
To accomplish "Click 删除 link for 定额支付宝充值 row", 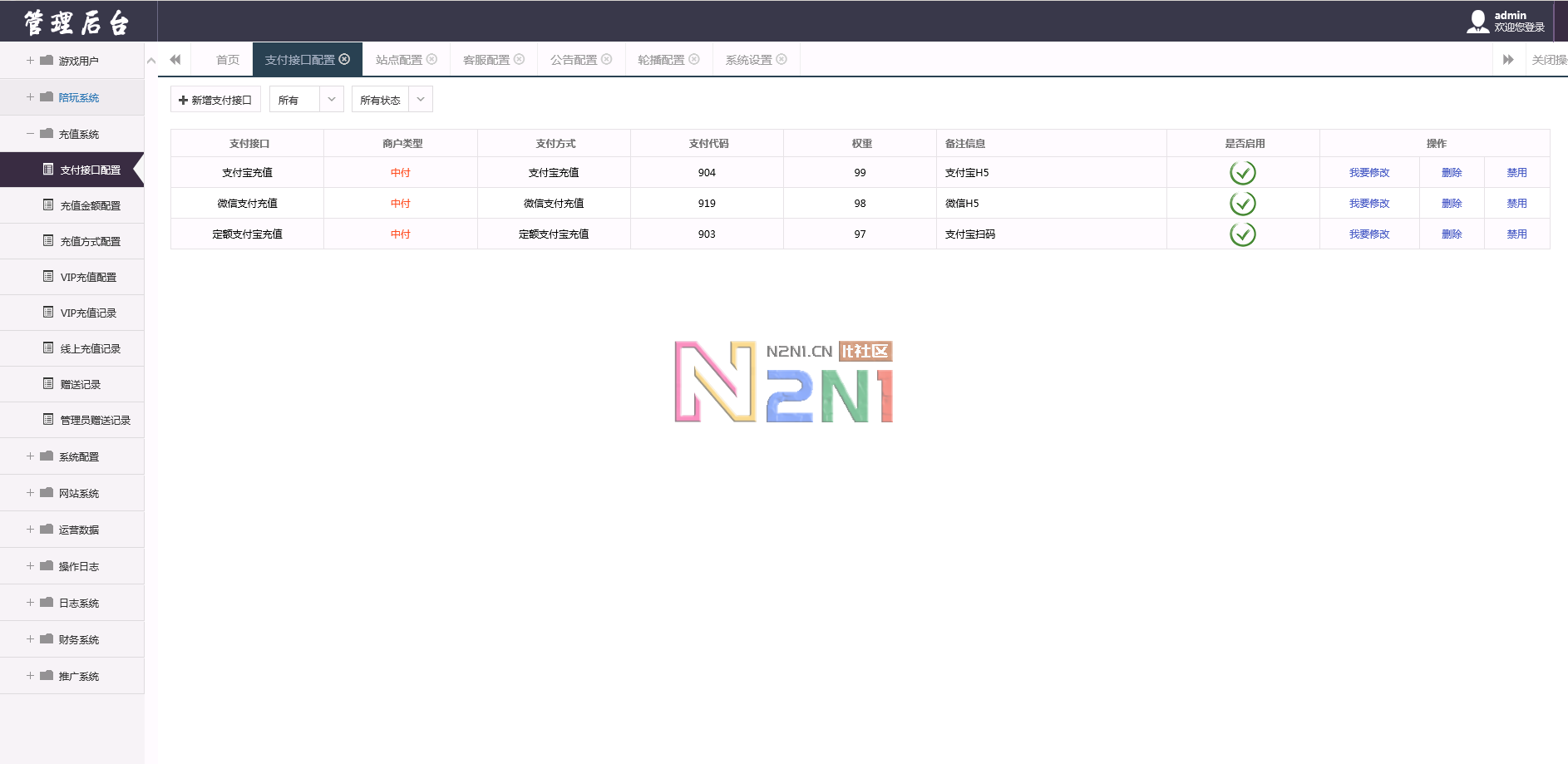I will [1451, 234].
